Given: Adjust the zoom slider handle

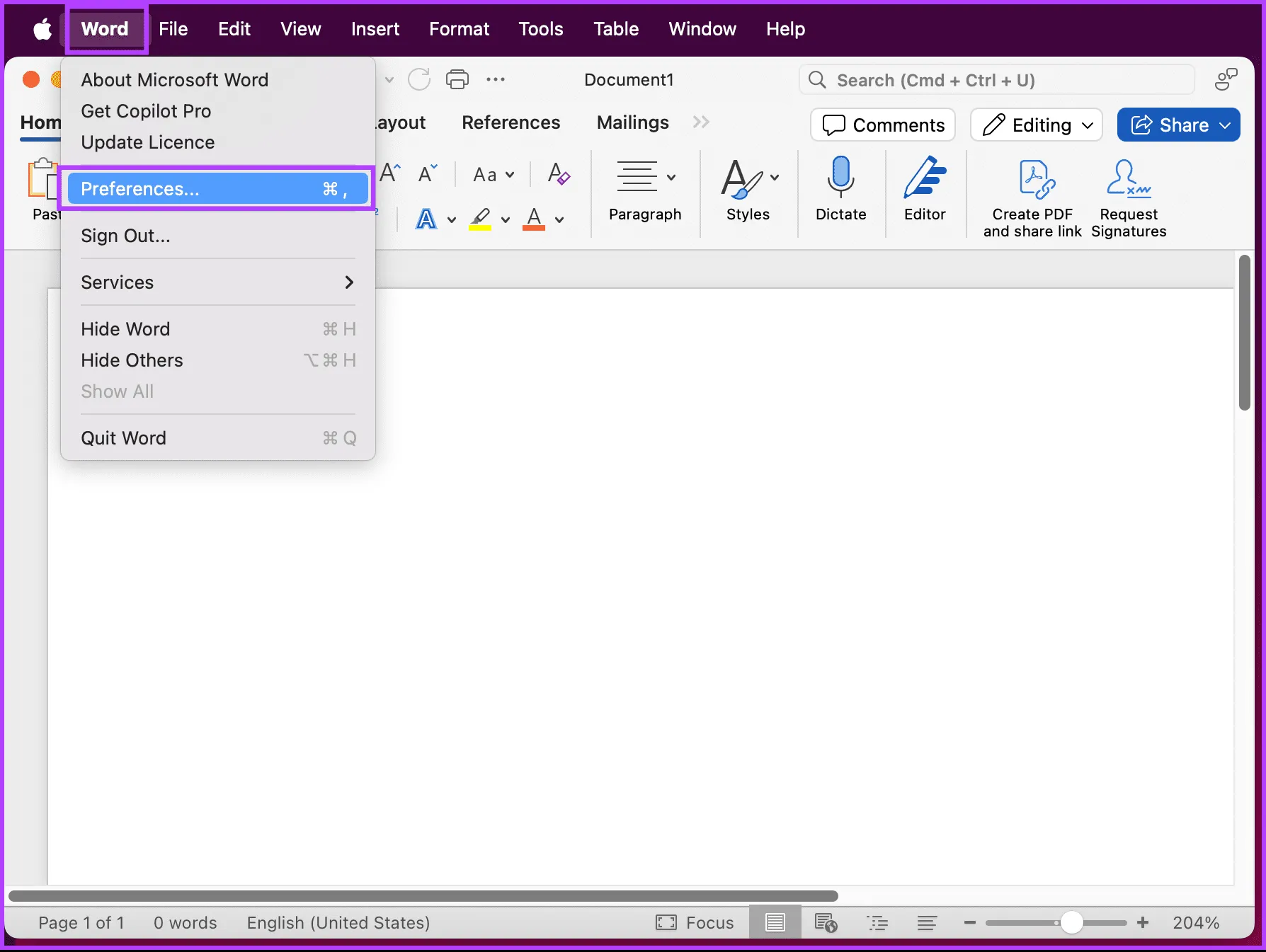Looking at the screenshot, I should tap(1072, 922).
